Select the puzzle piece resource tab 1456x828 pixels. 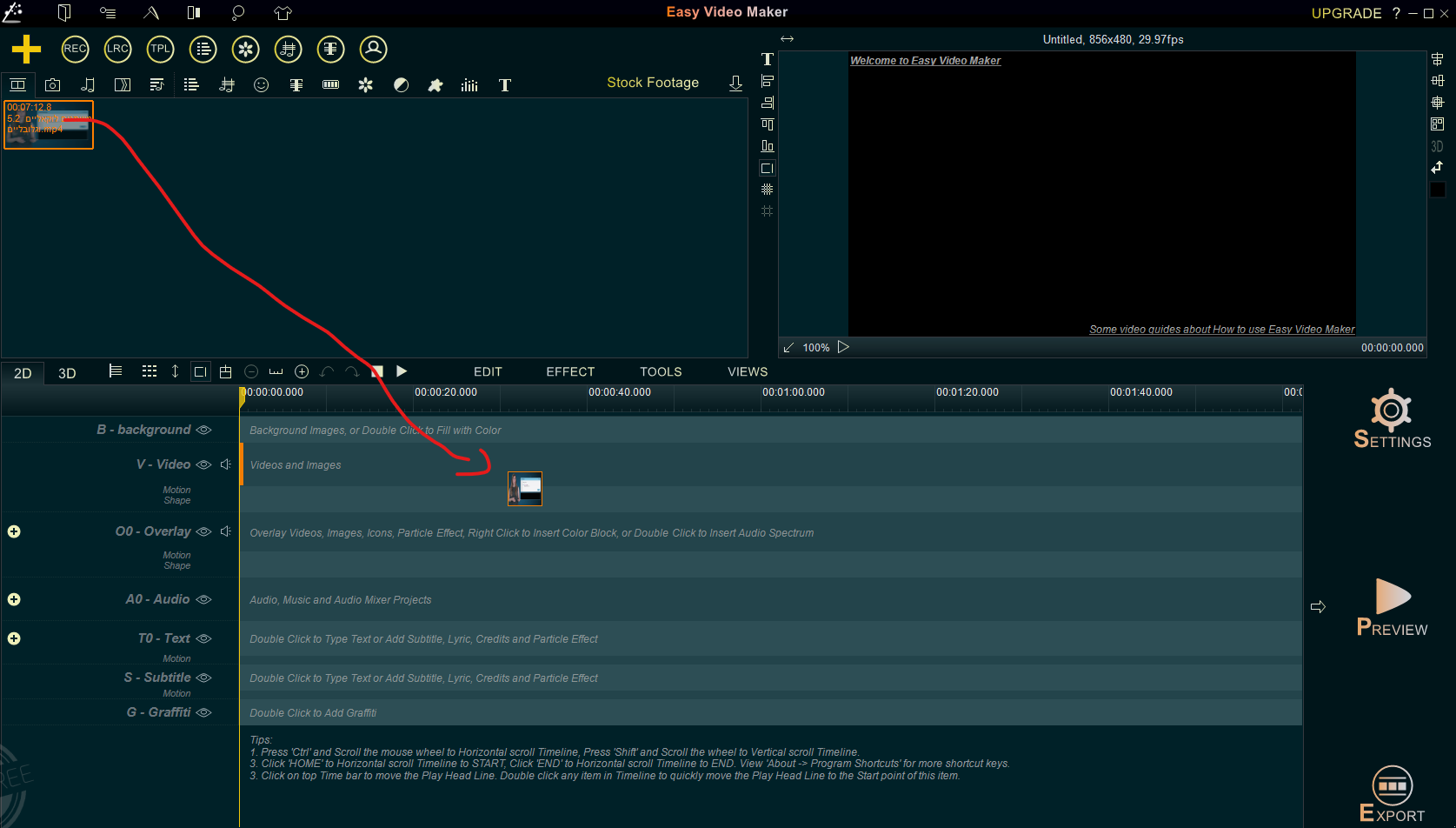click(435, 84)
